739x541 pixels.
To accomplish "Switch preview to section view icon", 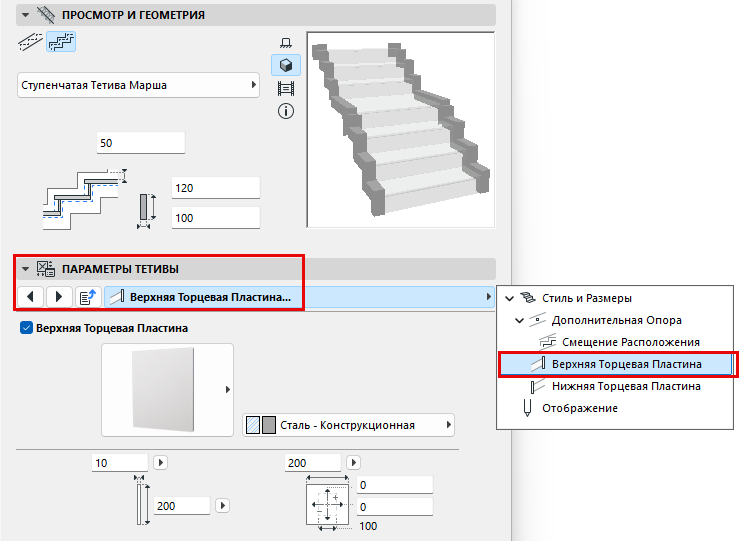I will click(x=286, y=88).
